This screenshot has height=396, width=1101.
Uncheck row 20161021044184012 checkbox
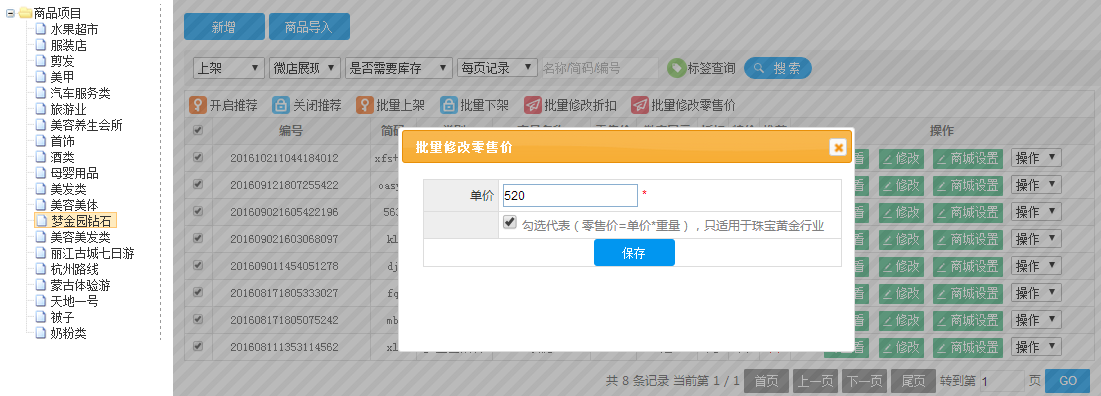point(198,157)
